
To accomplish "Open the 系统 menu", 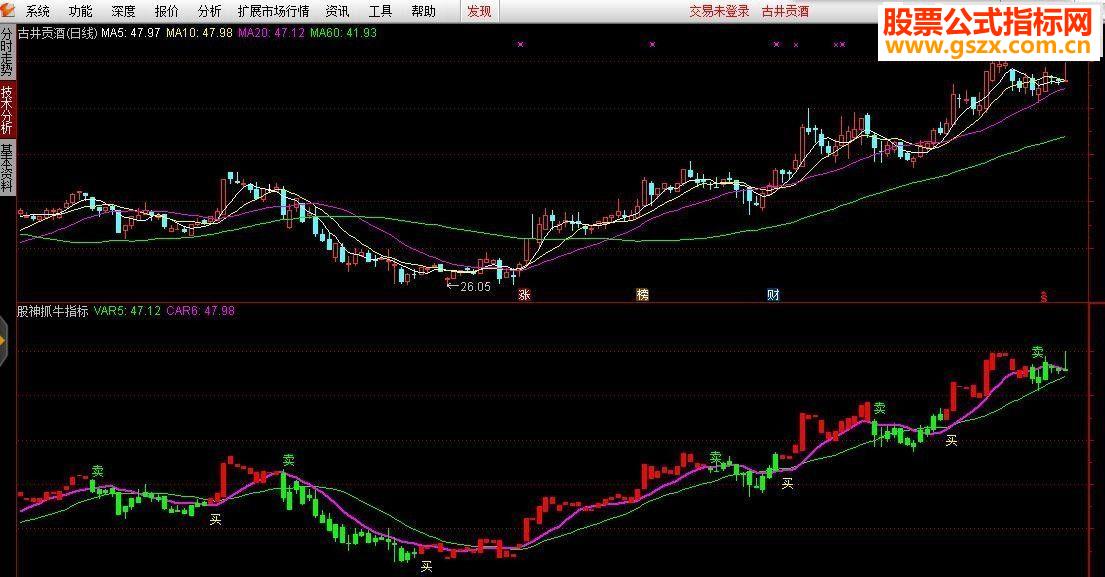I will pyautogui.click(x=37, y=11).
